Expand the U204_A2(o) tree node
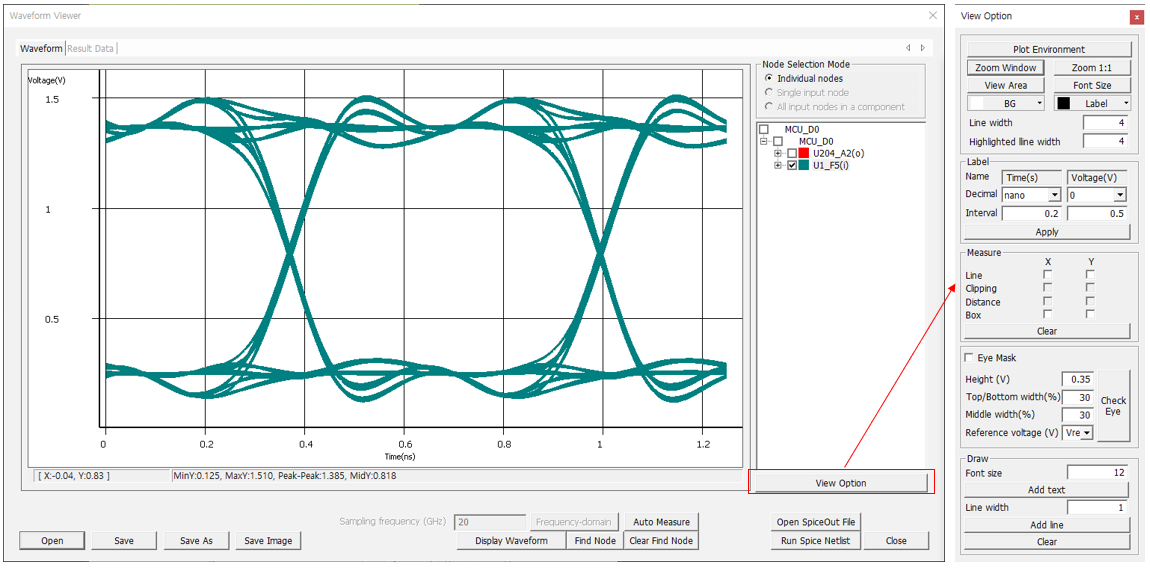Image resolution: width=1150 pixels, height=569 pixels. point(778,154)
